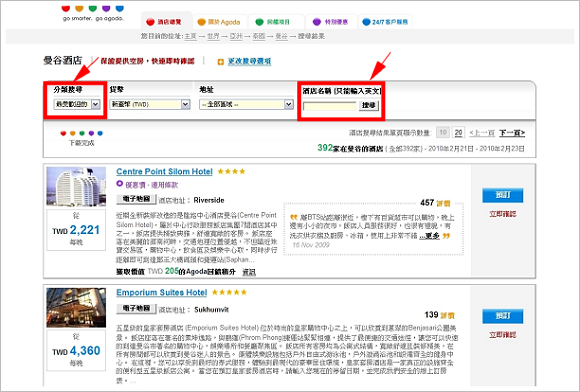Viewport: 580px width, 392px height.
Task: Click the 主頁 breadcrumb link
Action: point(190,36)
